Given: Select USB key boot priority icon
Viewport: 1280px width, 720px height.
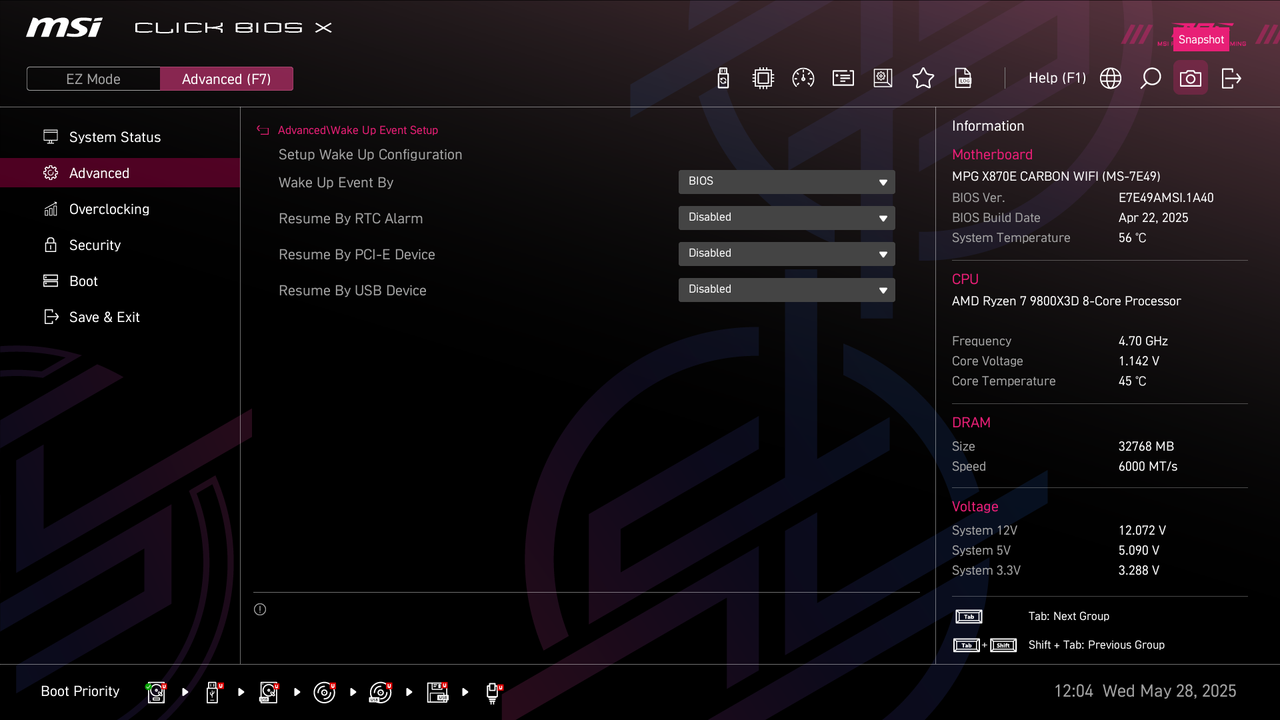Looking at the screenshot, I should 212,692.
